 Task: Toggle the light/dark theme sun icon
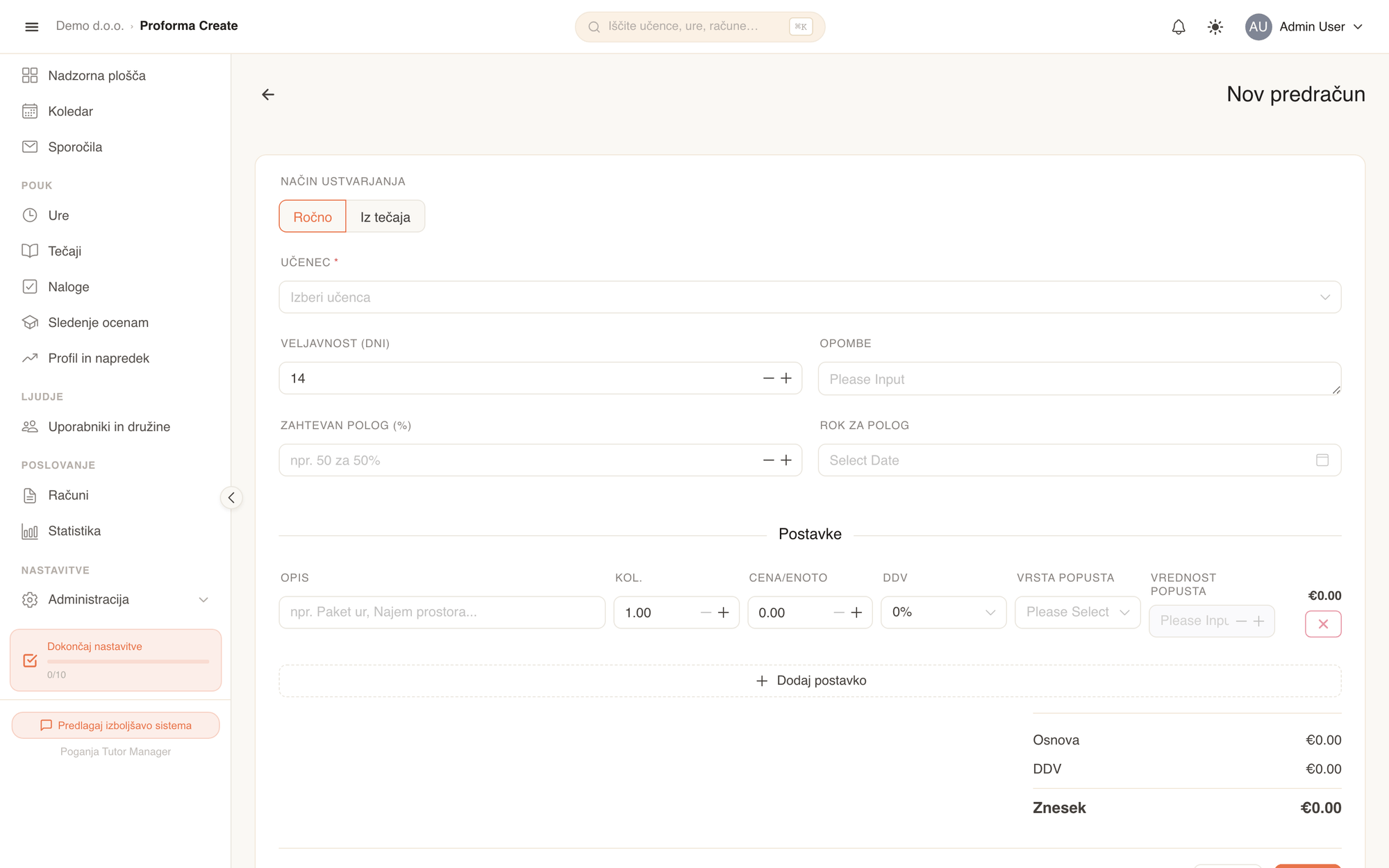click(1215, 26)
